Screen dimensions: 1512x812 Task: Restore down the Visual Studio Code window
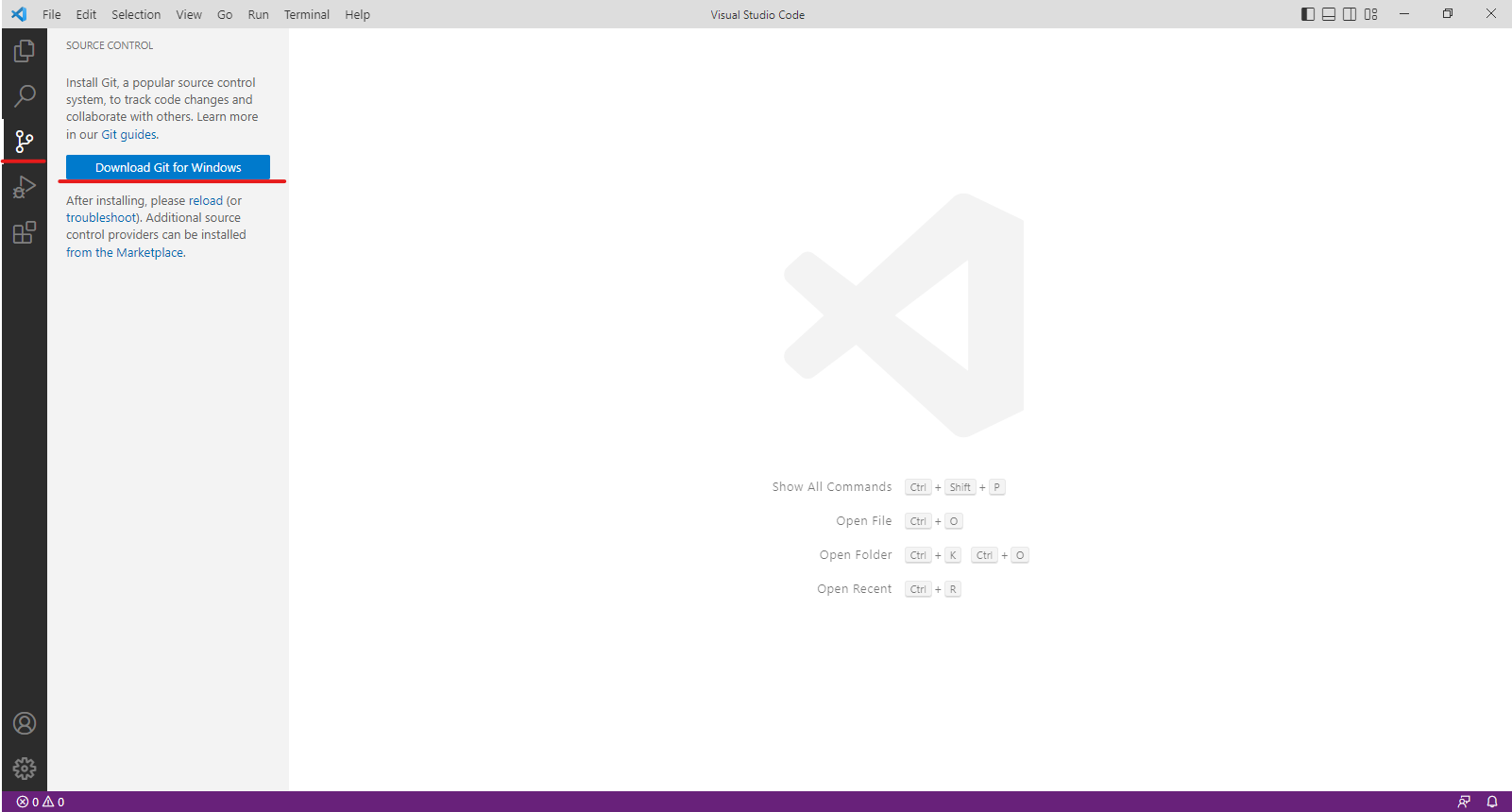coord(1448,14)
